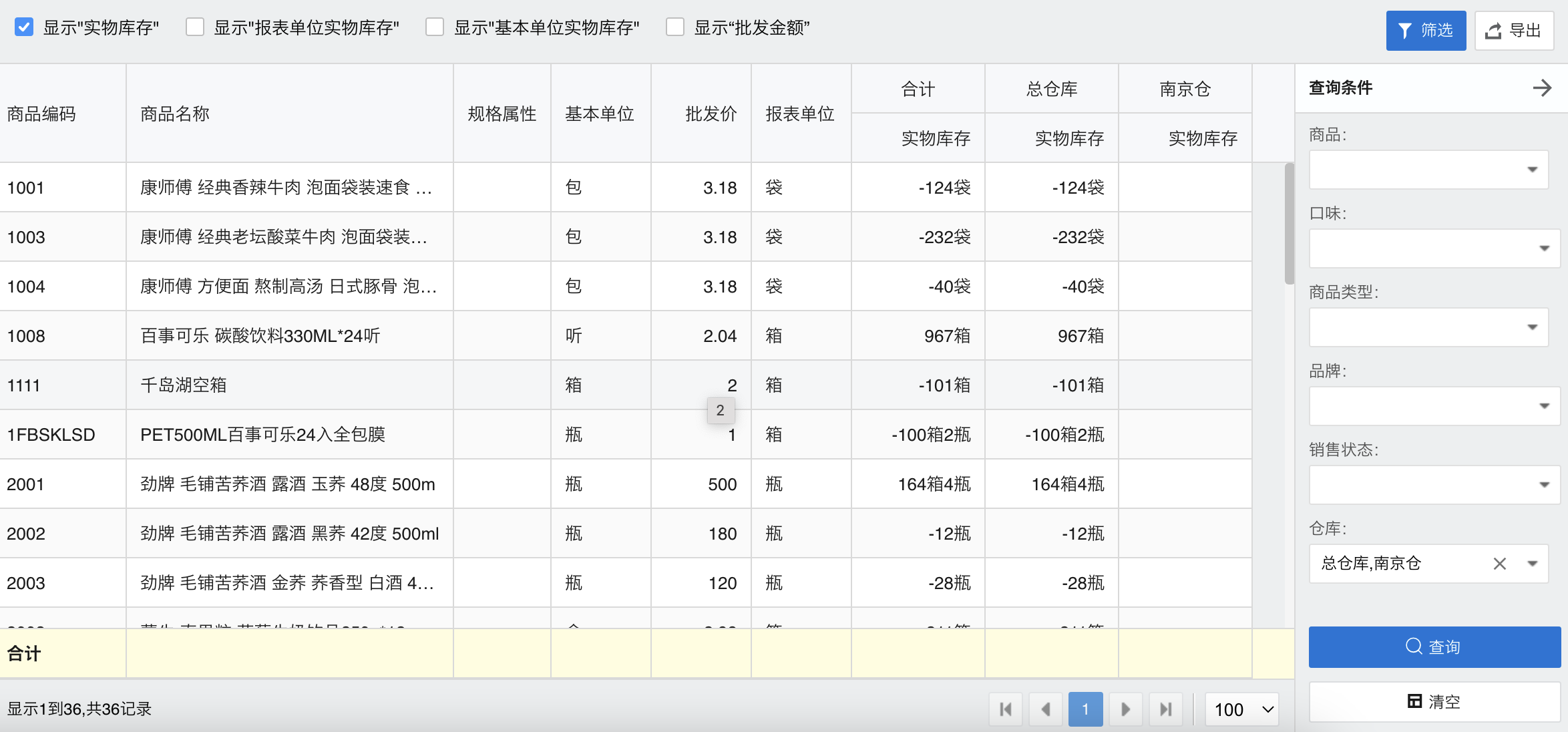Select product code 1FBSKLSD cell
This screenshot has width=1568, height=732.
tap(63, 435)
